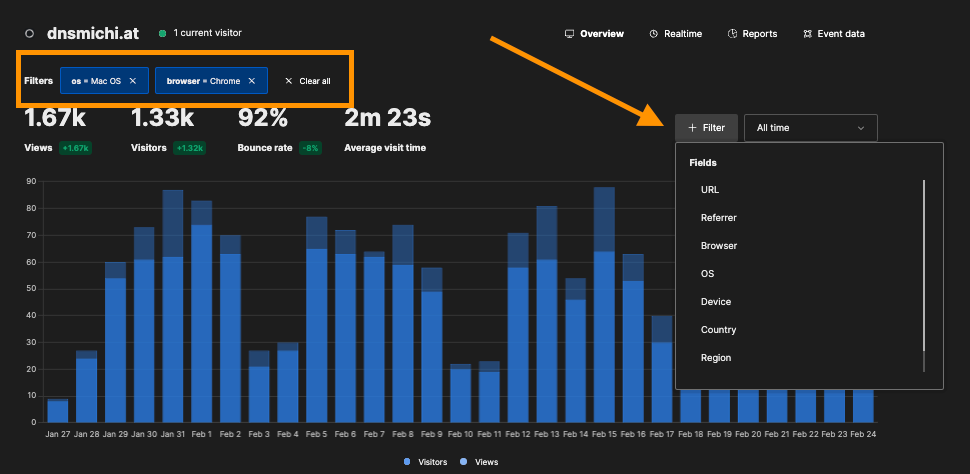Remove the Chrome browser filter chip
The image size is (970, 474).
[x=251, y=81]
